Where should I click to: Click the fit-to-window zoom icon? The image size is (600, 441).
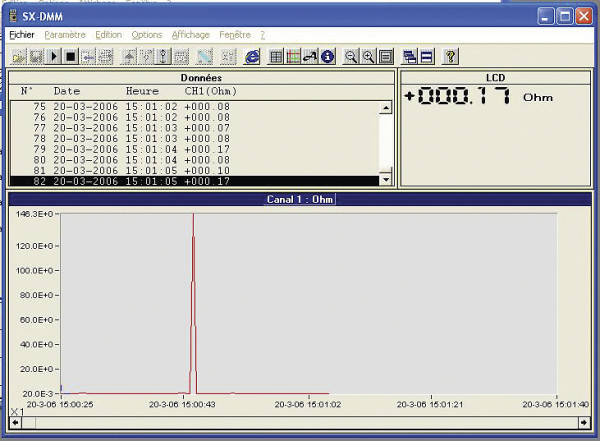(386, 57)
